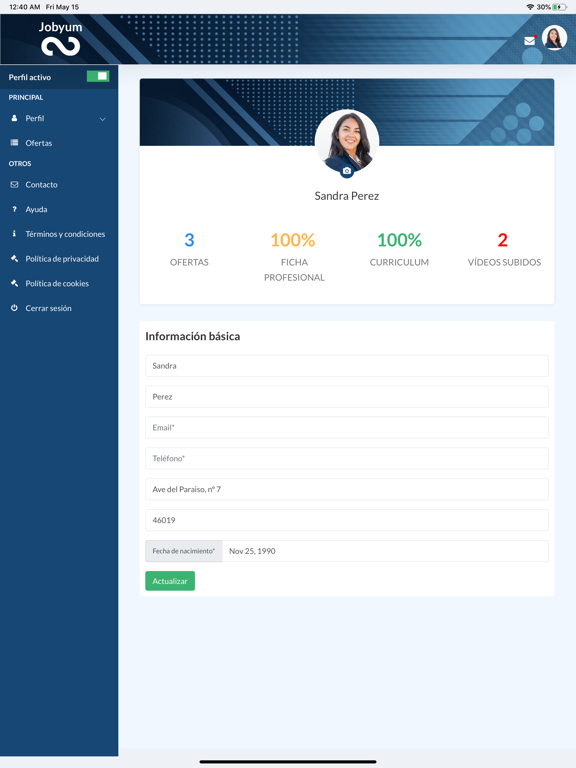
Task: Click the Información básica heading
Action: coord(192,336)
